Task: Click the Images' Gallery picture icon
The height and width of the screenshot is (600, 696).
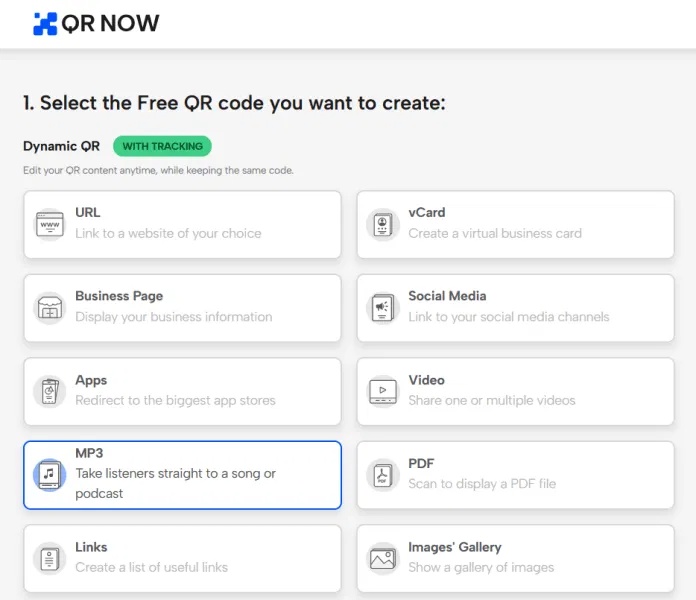Action: pos(382,558)
